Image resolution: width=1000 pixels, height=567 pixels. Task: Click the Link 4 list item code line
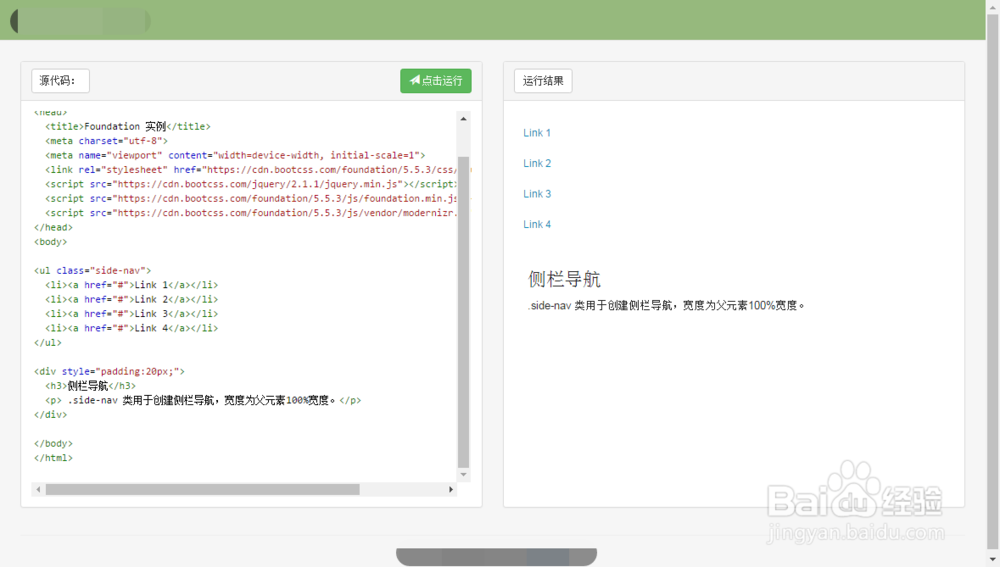coord(131,328)
